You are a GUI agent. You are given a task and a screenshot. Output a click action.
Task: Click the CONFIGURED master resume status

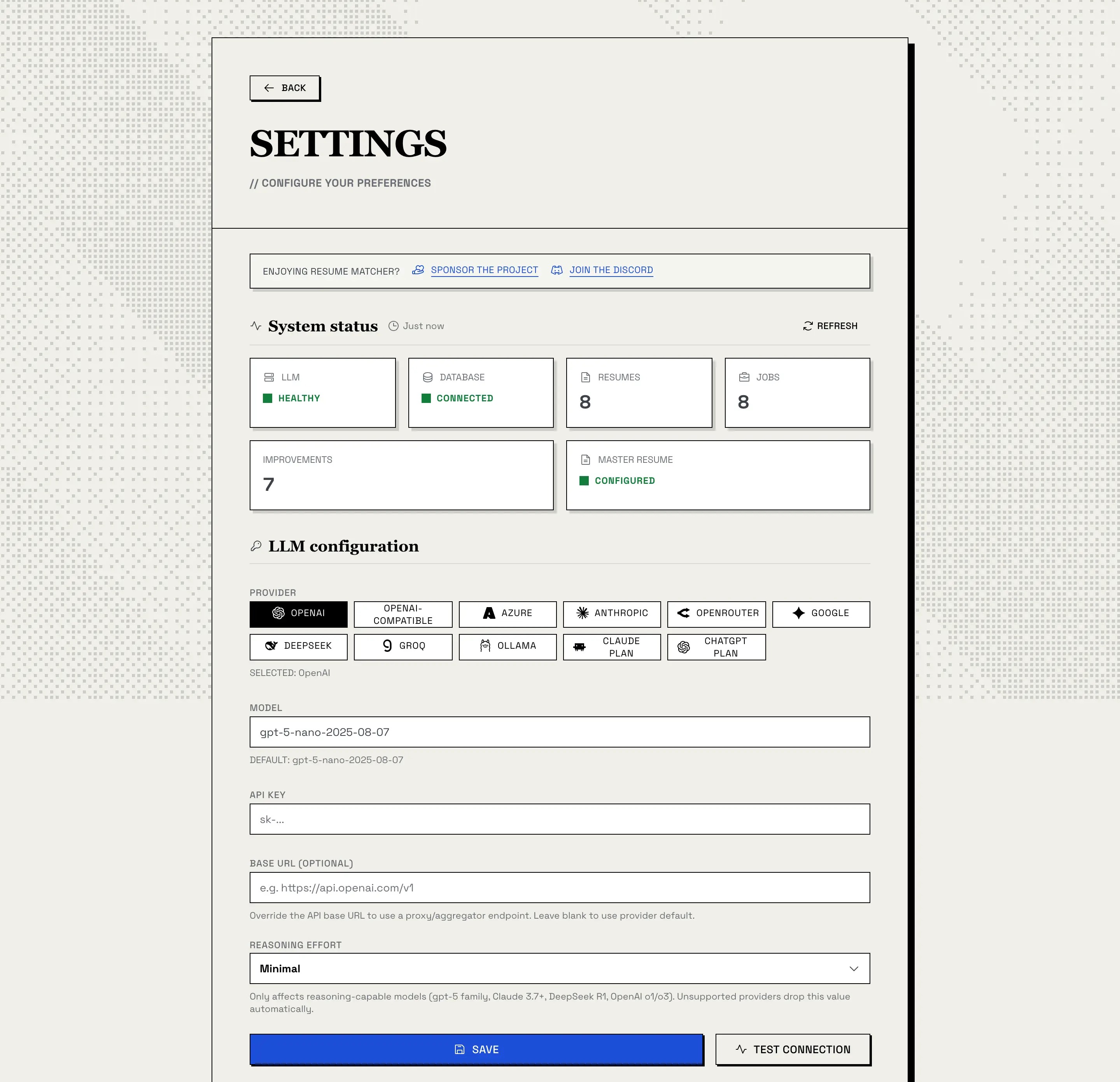(x=625, y=481)
